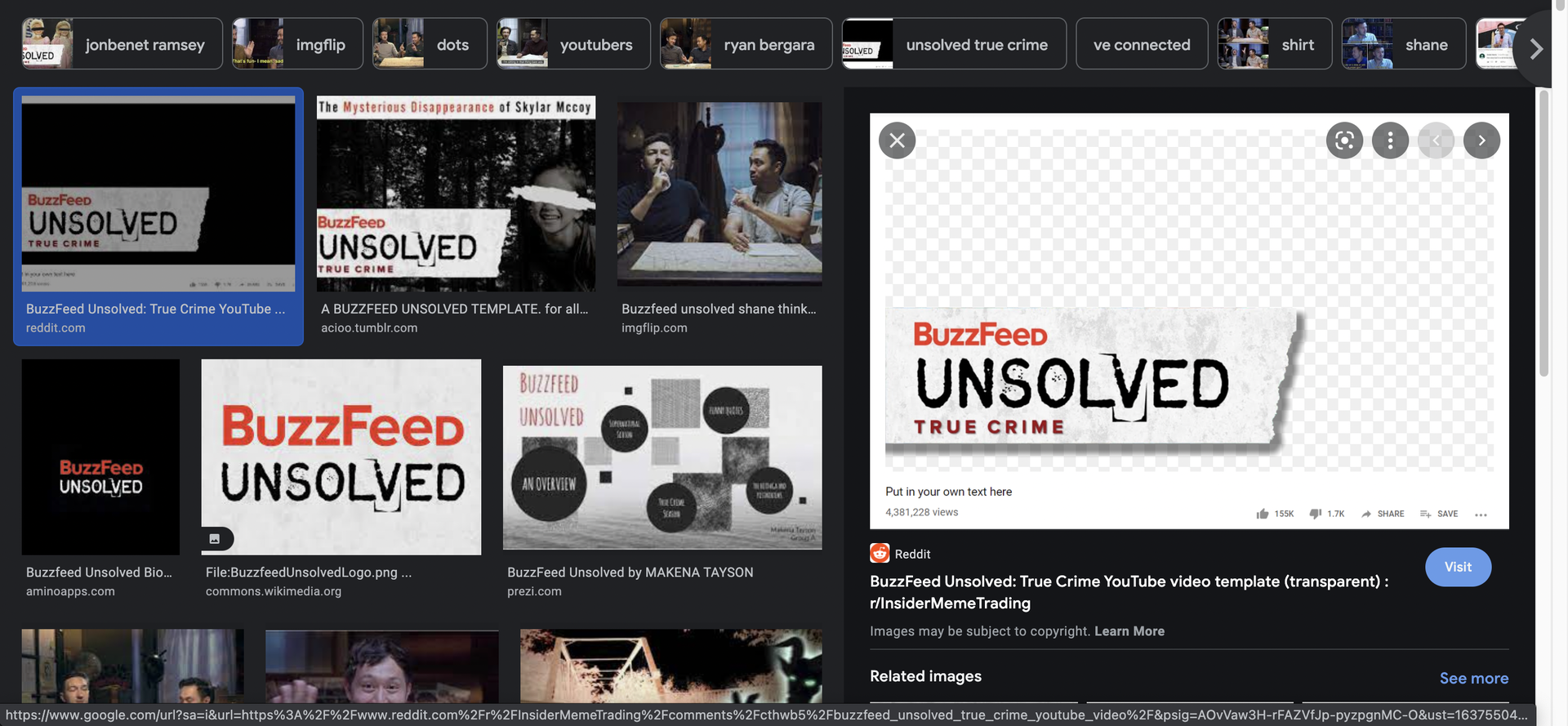
Task: Open the BuzzfeedUnsolvedLogo.png wikimedia thumbnail
Action: click(341, 457)
